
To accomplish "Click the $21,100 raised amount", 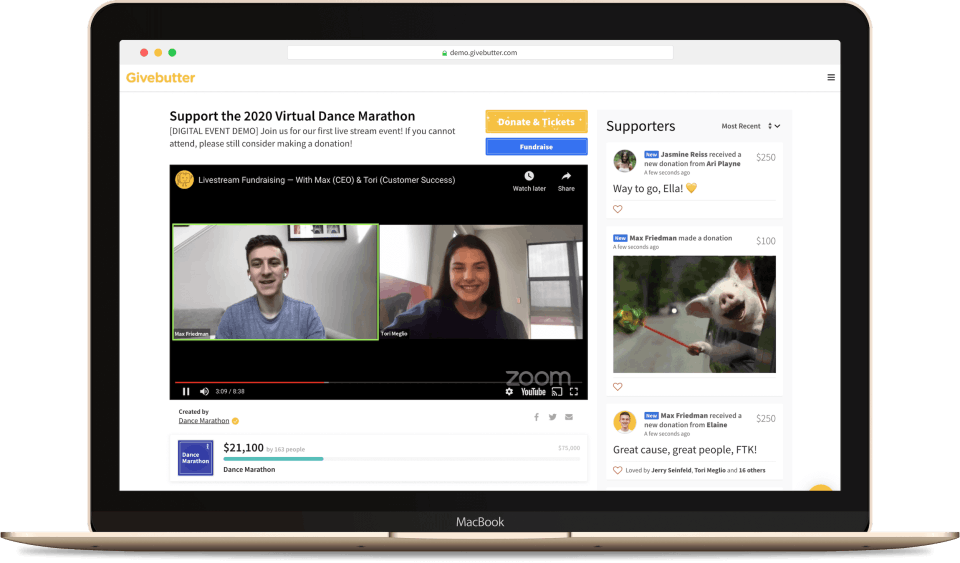I will point(244,448).
